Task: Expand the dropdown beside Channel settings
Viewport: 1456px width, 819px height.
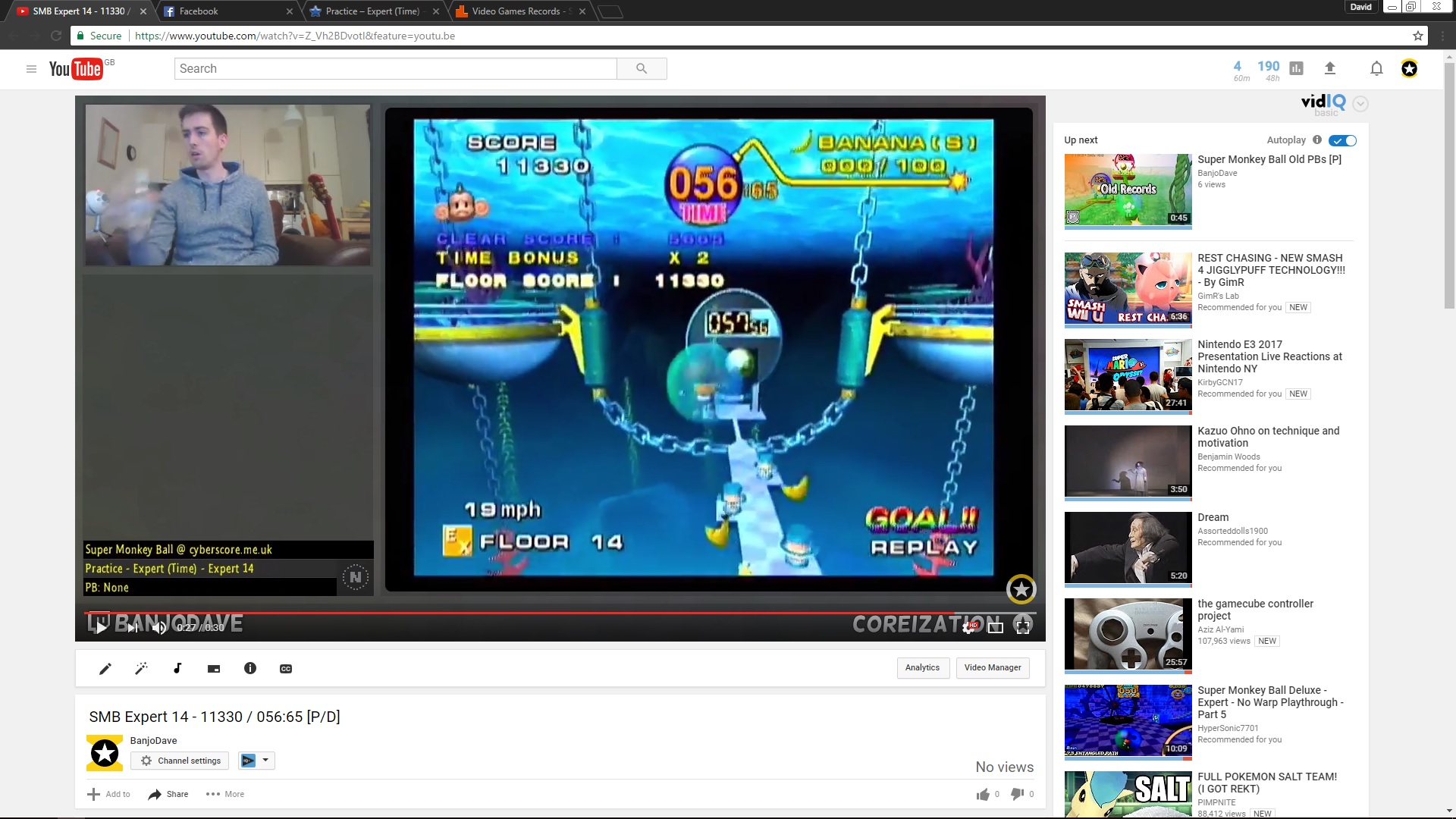Action: click(265, 760)
